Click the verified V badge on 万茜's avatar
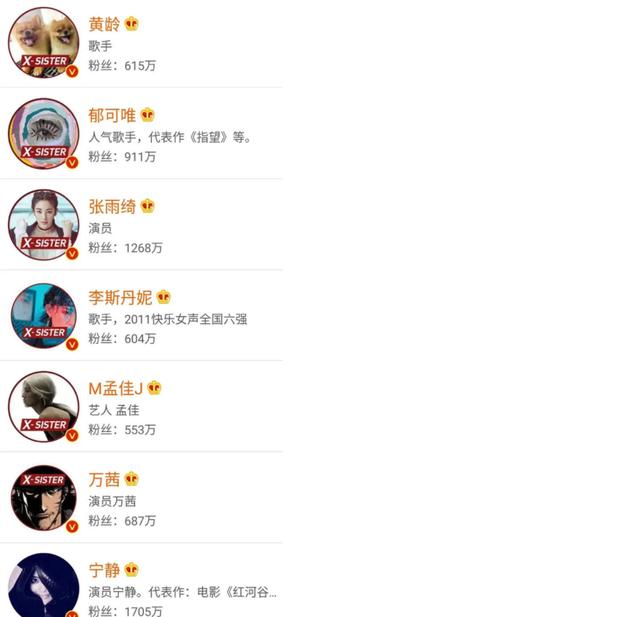Screen dimensions: 640x617 click(x=72, y=526)
